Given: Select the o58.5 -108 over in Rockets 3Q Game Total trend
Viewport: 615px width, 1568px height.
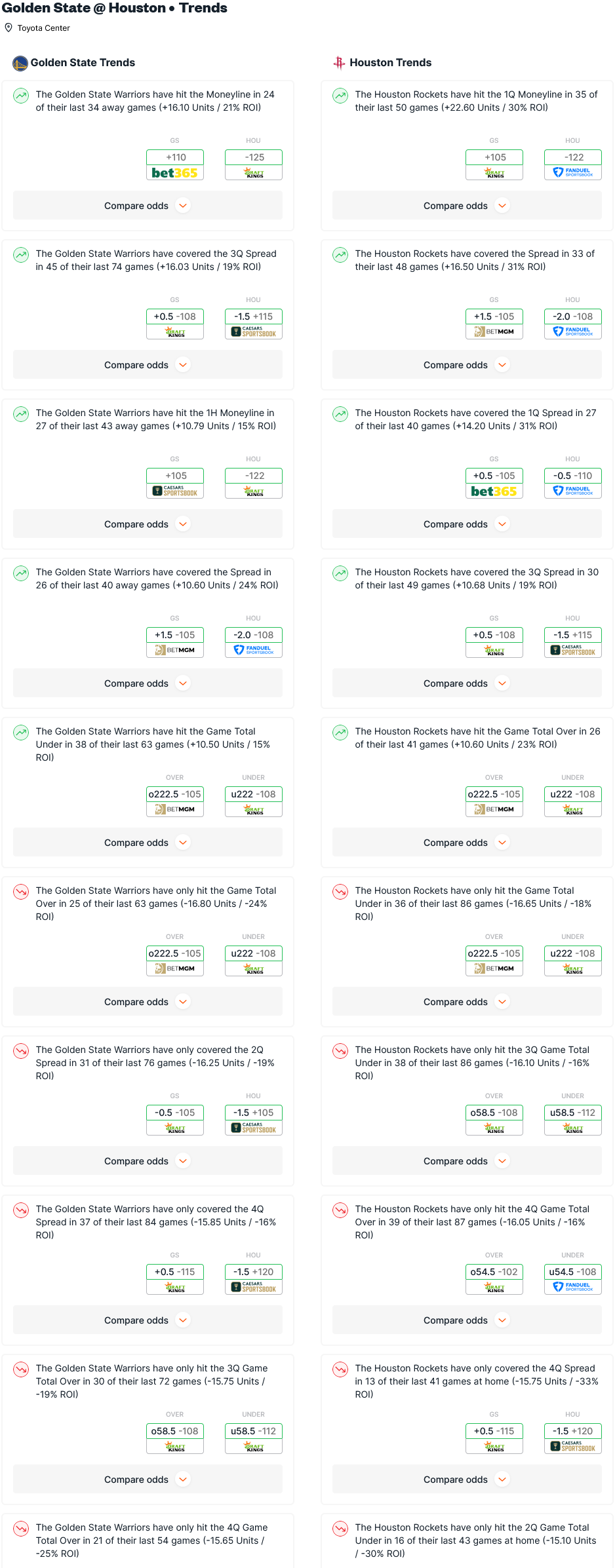Looking at the screenshot, I should click(x=494, y=1113).
